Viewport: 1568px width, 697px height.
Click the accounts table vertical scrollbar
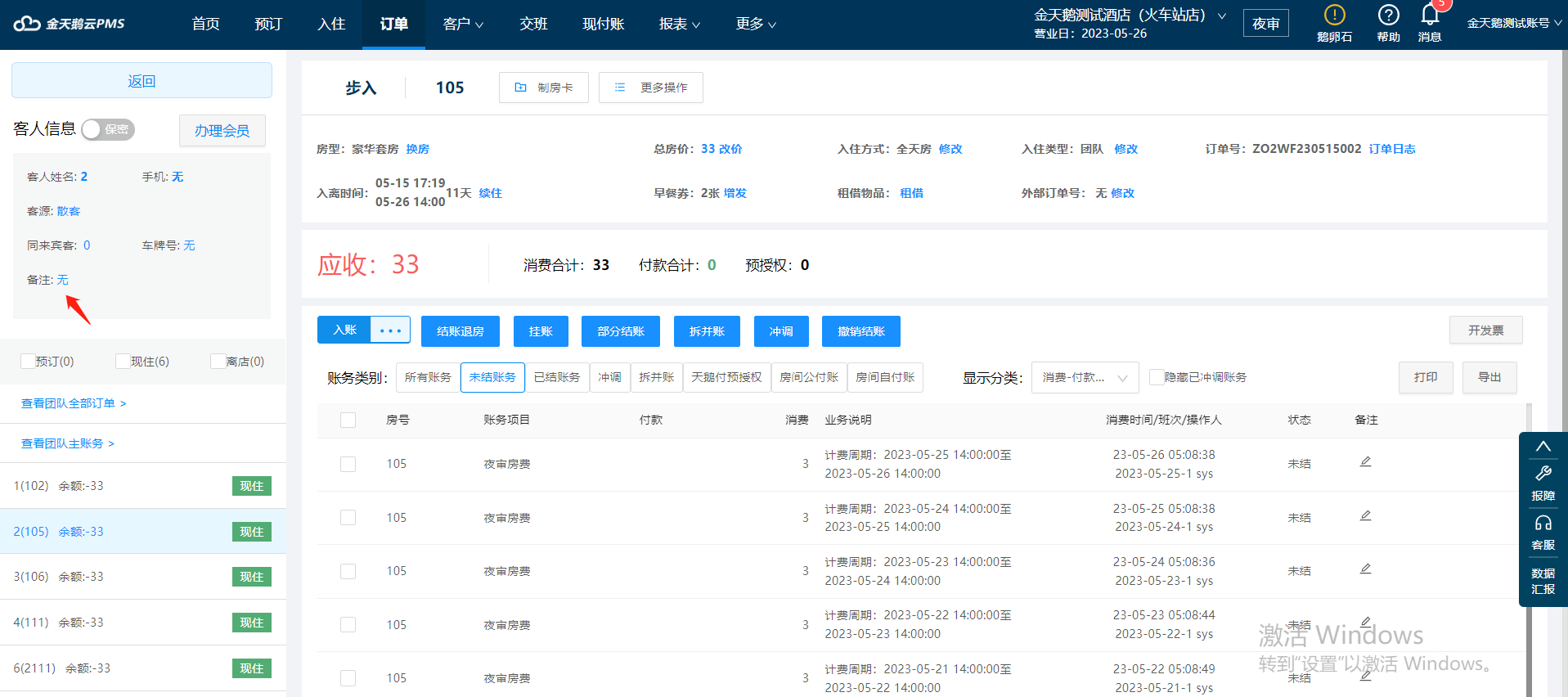point(1530,550)
